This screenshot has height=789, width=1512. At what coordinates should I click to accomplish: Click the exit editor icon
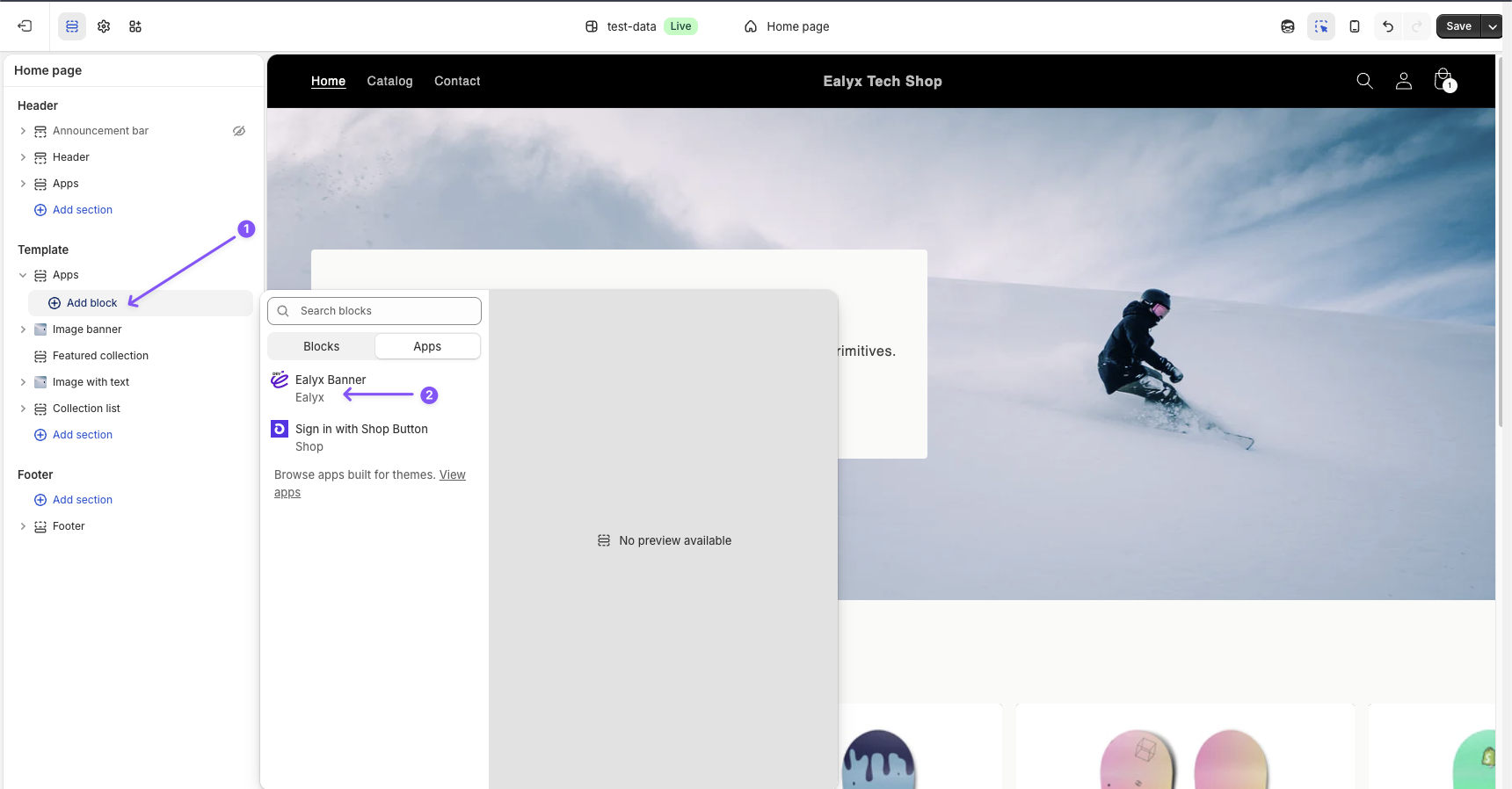tap(25, 26)
